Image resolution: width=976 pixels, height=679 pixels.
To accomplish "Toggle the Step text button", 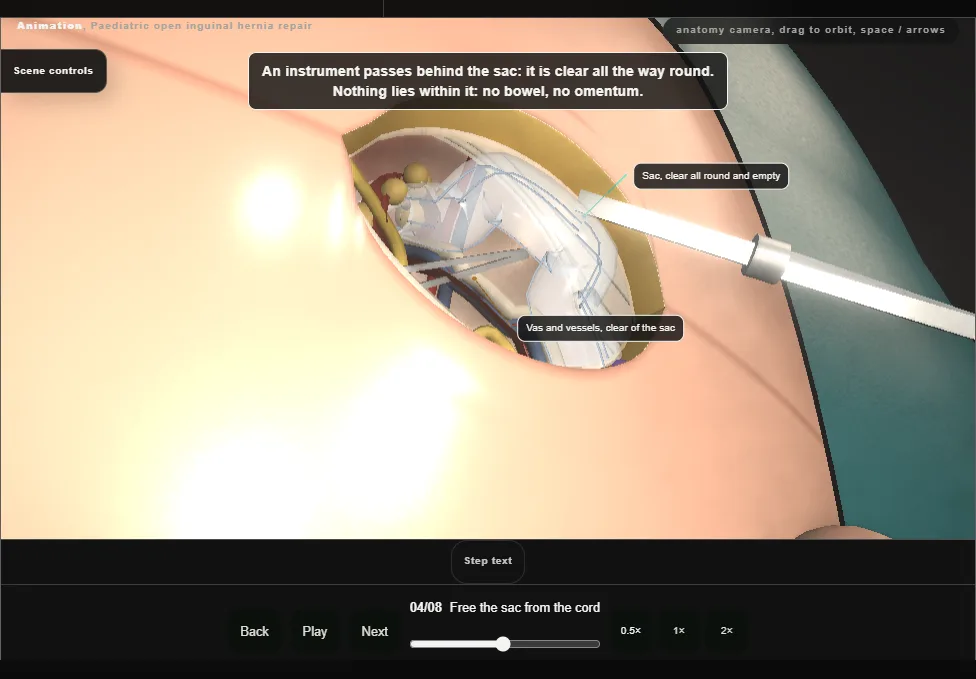I will pos(488,561).
